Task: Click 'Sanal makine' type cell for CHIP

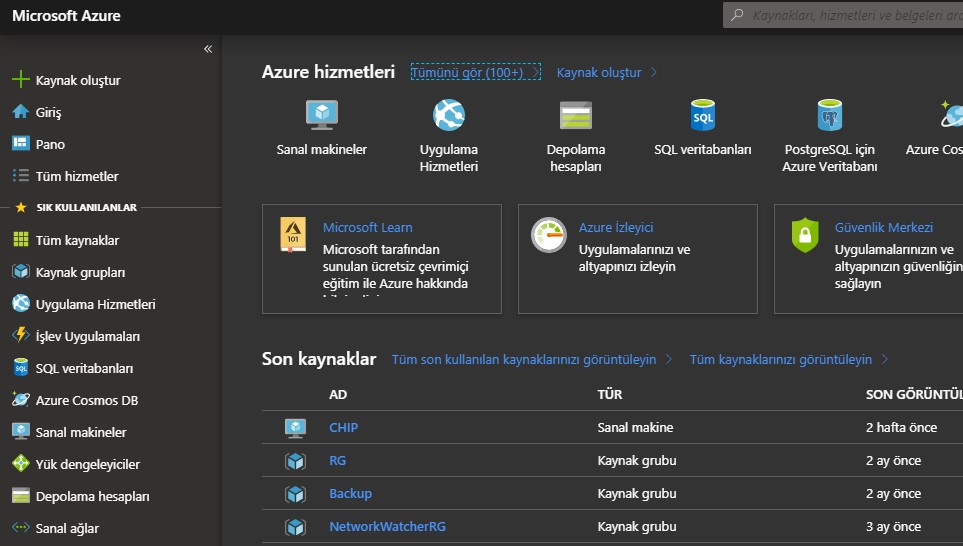Action: [635, 427]
